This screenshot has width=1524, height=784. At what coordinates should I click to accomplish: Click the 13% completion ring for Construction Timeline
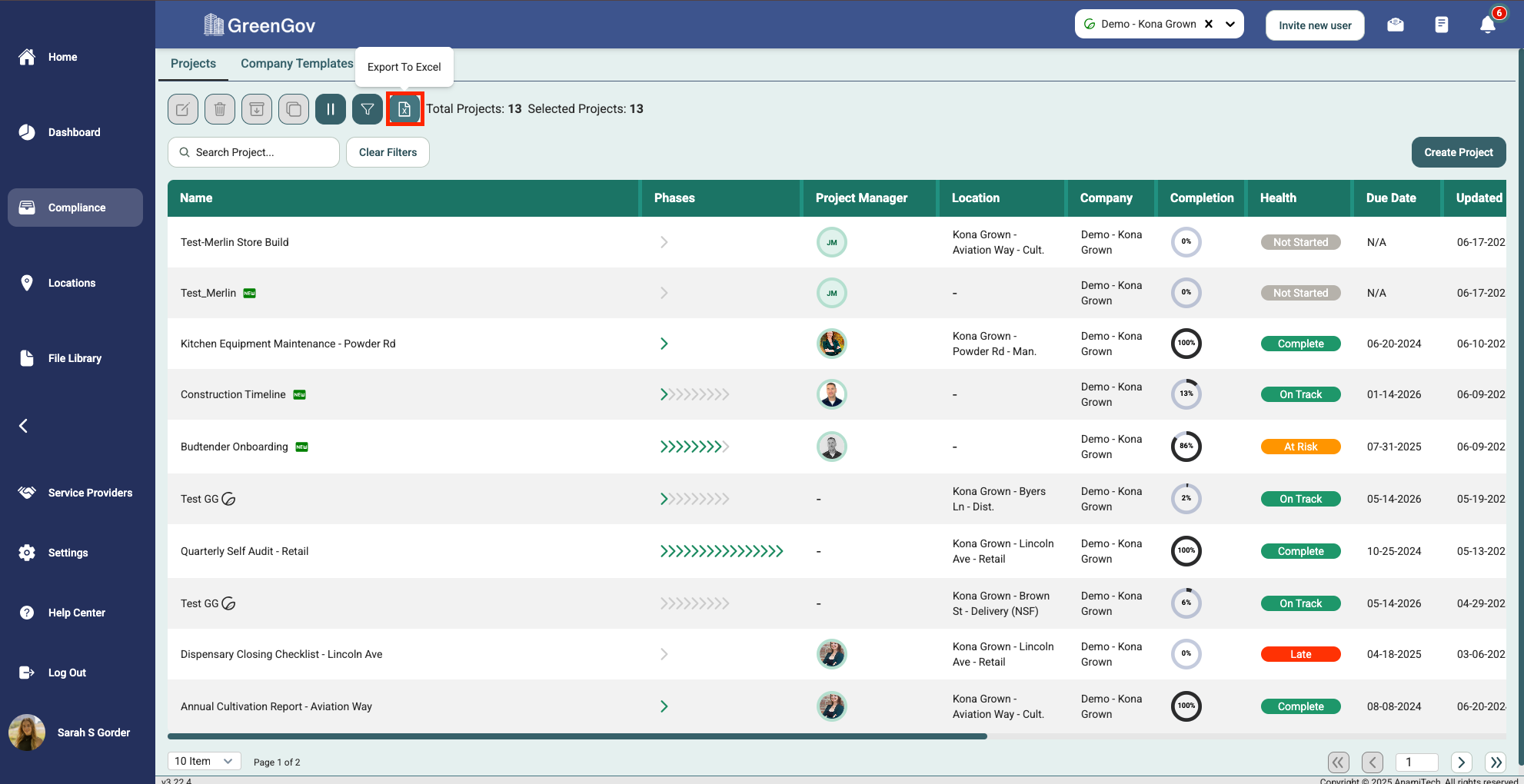[x=1186, y=394]
